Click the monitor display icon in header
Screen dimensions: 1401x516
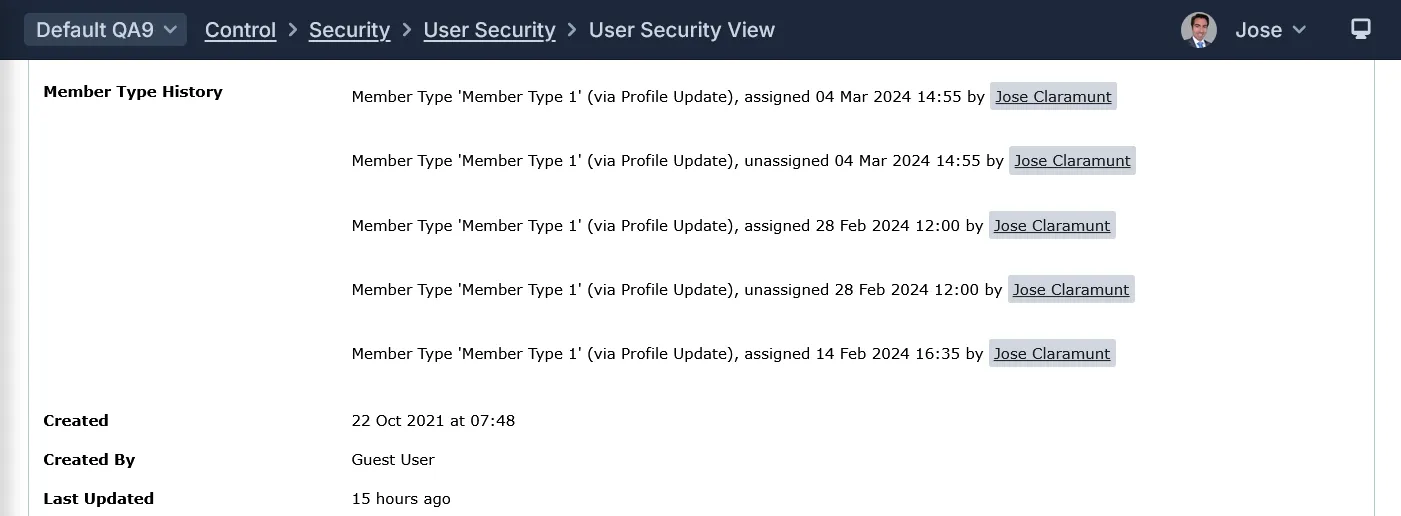coord(1360,29)
